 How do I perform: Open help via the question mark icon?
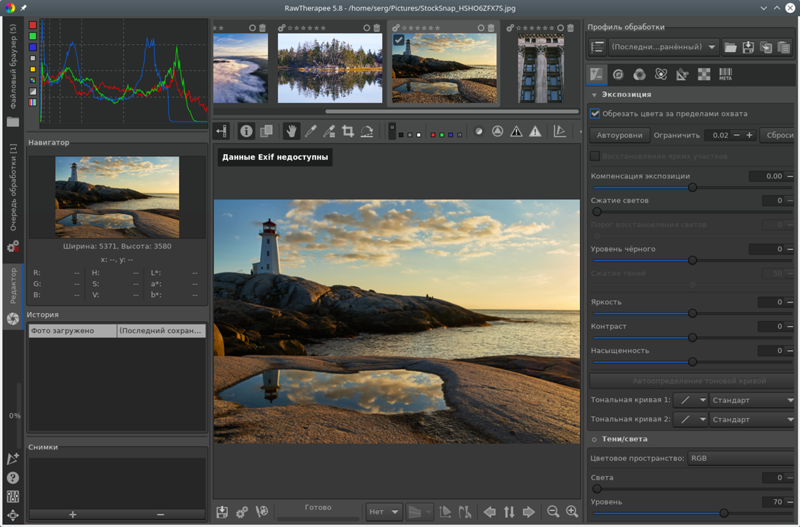[13, 478]
